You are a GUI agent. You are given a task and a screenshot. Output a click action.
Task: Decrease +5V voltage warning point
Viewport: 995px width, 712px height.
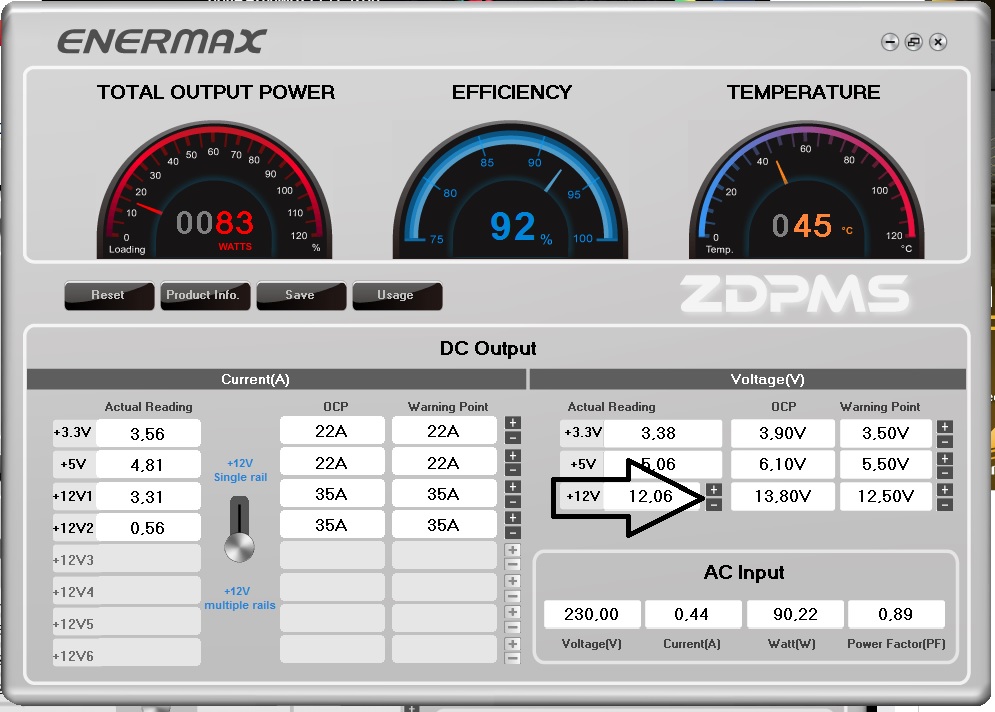tap(945, 473)
